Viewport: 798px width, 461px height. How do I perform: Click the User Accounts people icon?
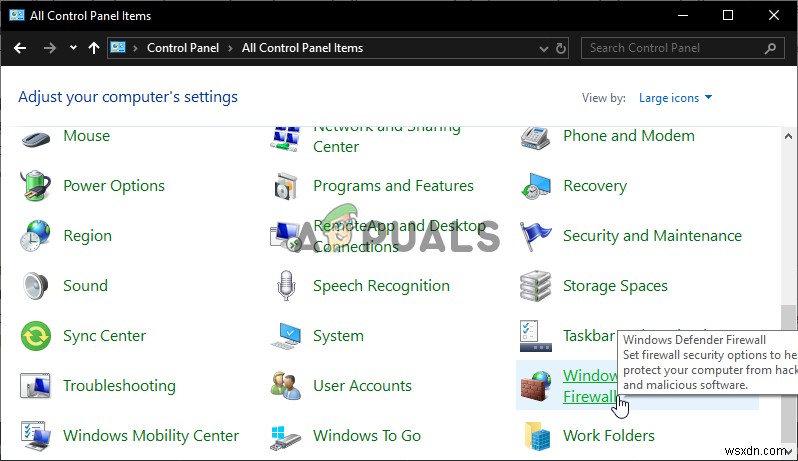pos(286,386)
